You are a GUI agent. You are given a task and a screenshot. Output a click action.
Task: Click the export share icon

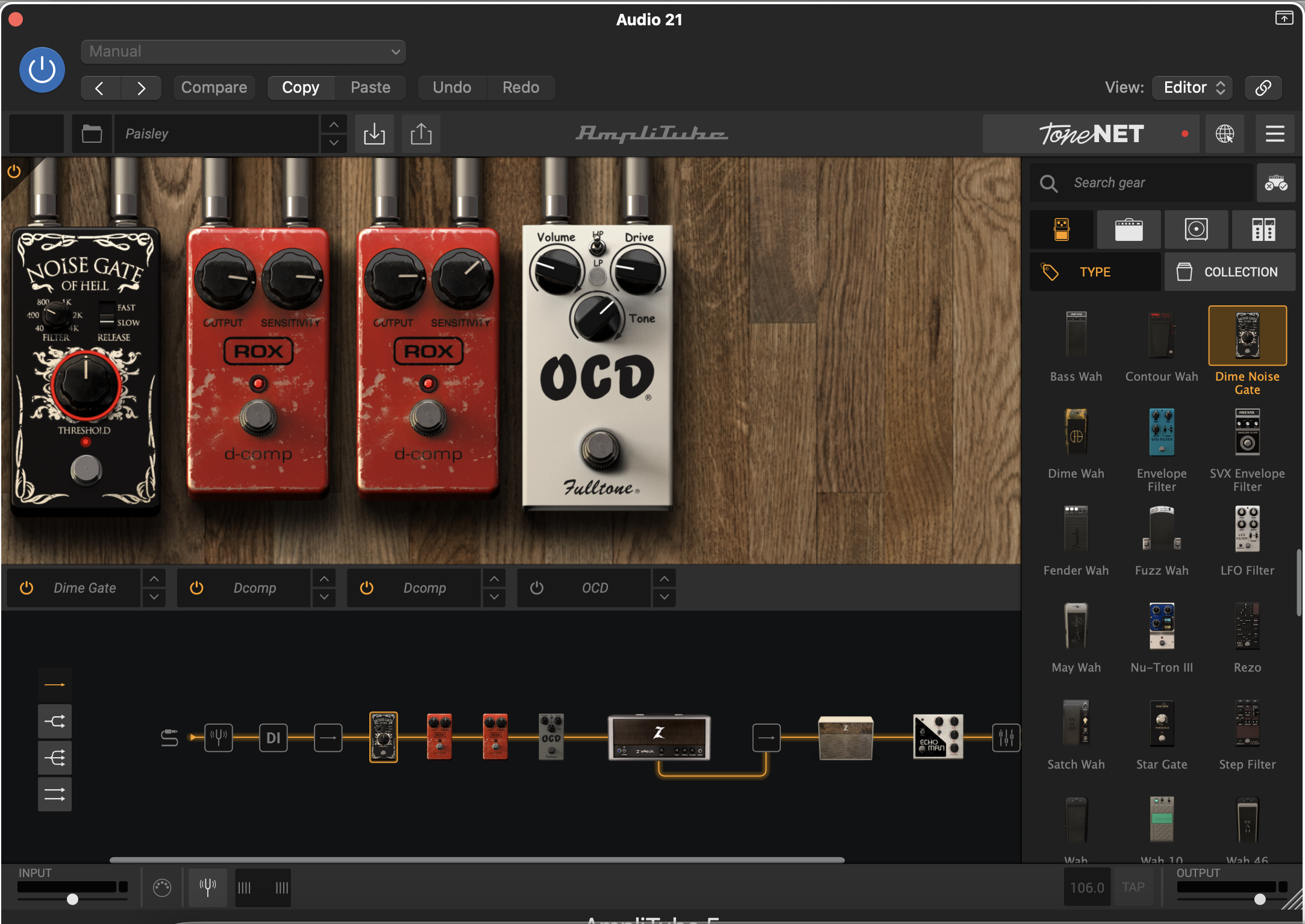pos(421,134)
